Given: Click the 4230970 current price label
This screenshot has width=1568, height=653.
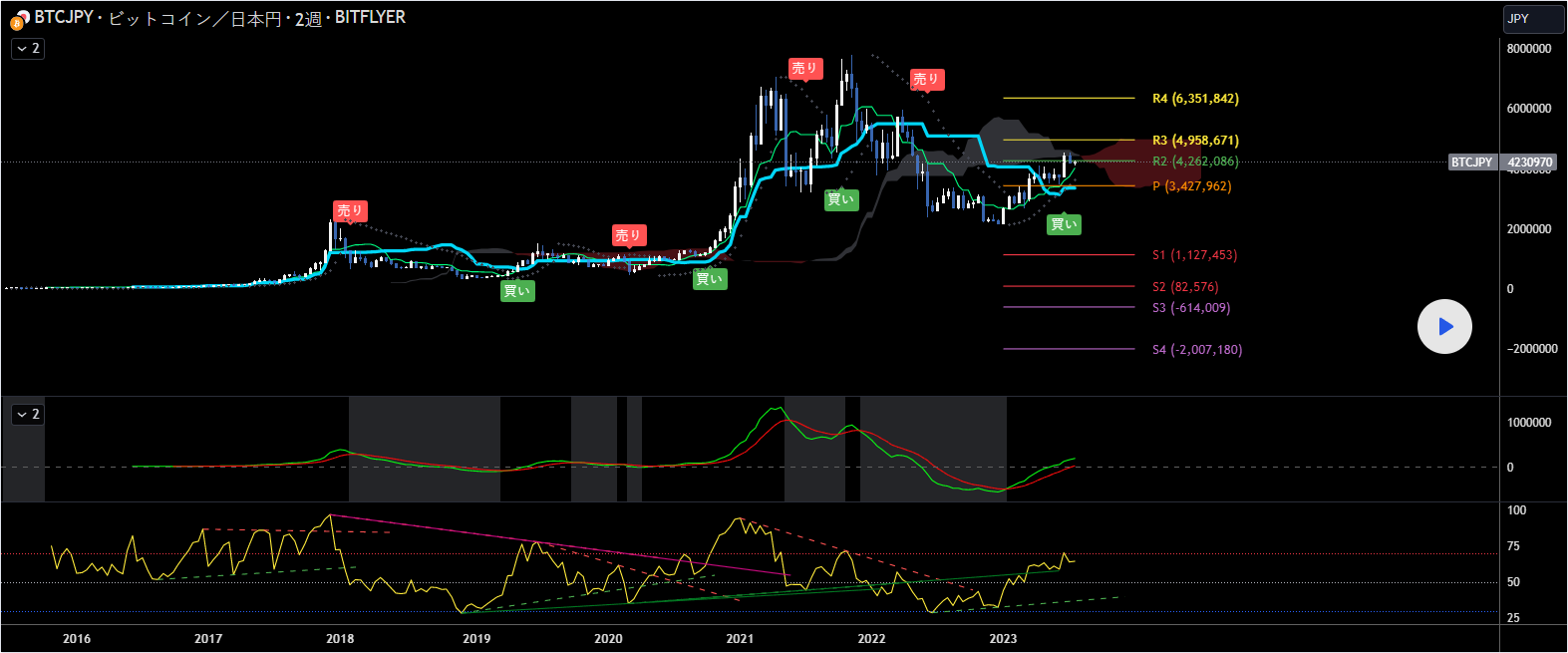Looking at the screenshot, I should click(1529, 163).
